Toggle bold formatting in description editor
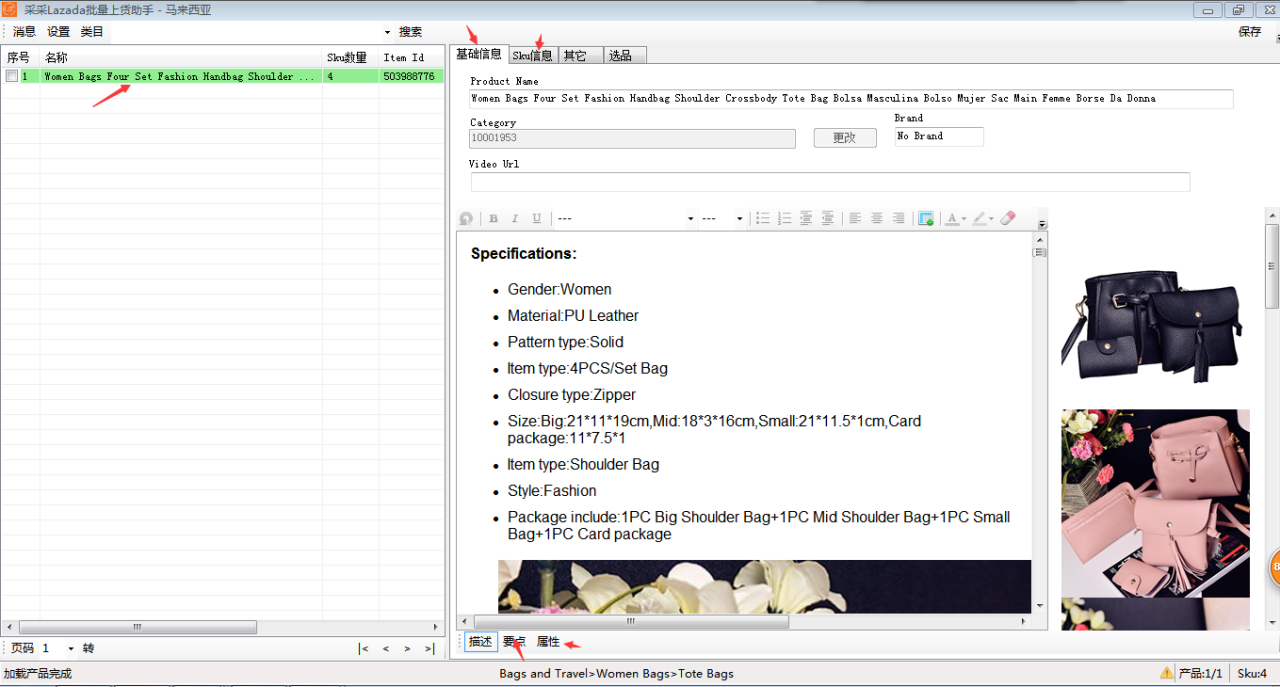The image size is (1280, 687). pyautogui.click(x=493, y=219)
